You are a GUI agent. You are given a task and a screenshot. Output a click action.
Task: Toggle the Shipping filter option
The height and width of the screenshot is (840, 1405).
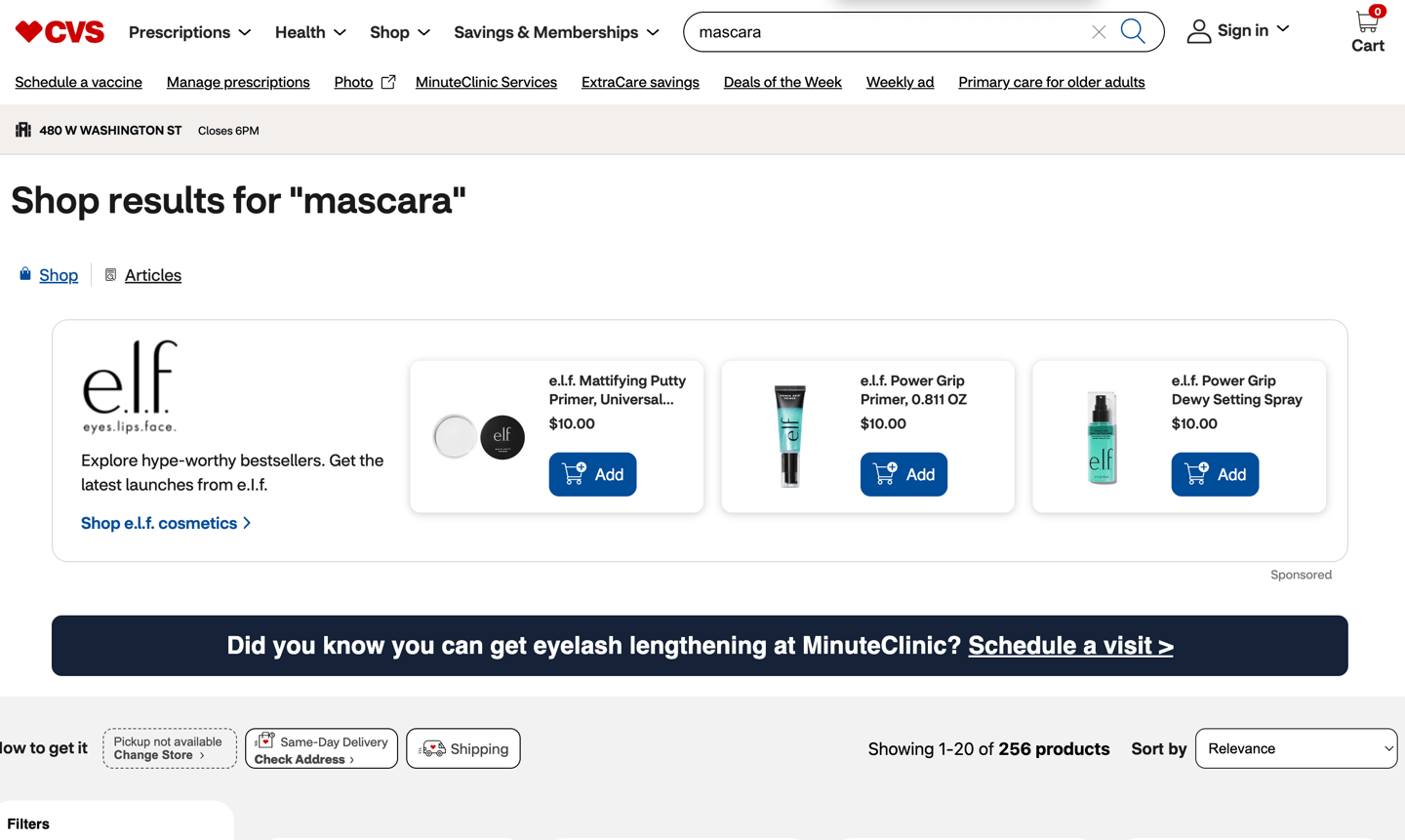463,748
